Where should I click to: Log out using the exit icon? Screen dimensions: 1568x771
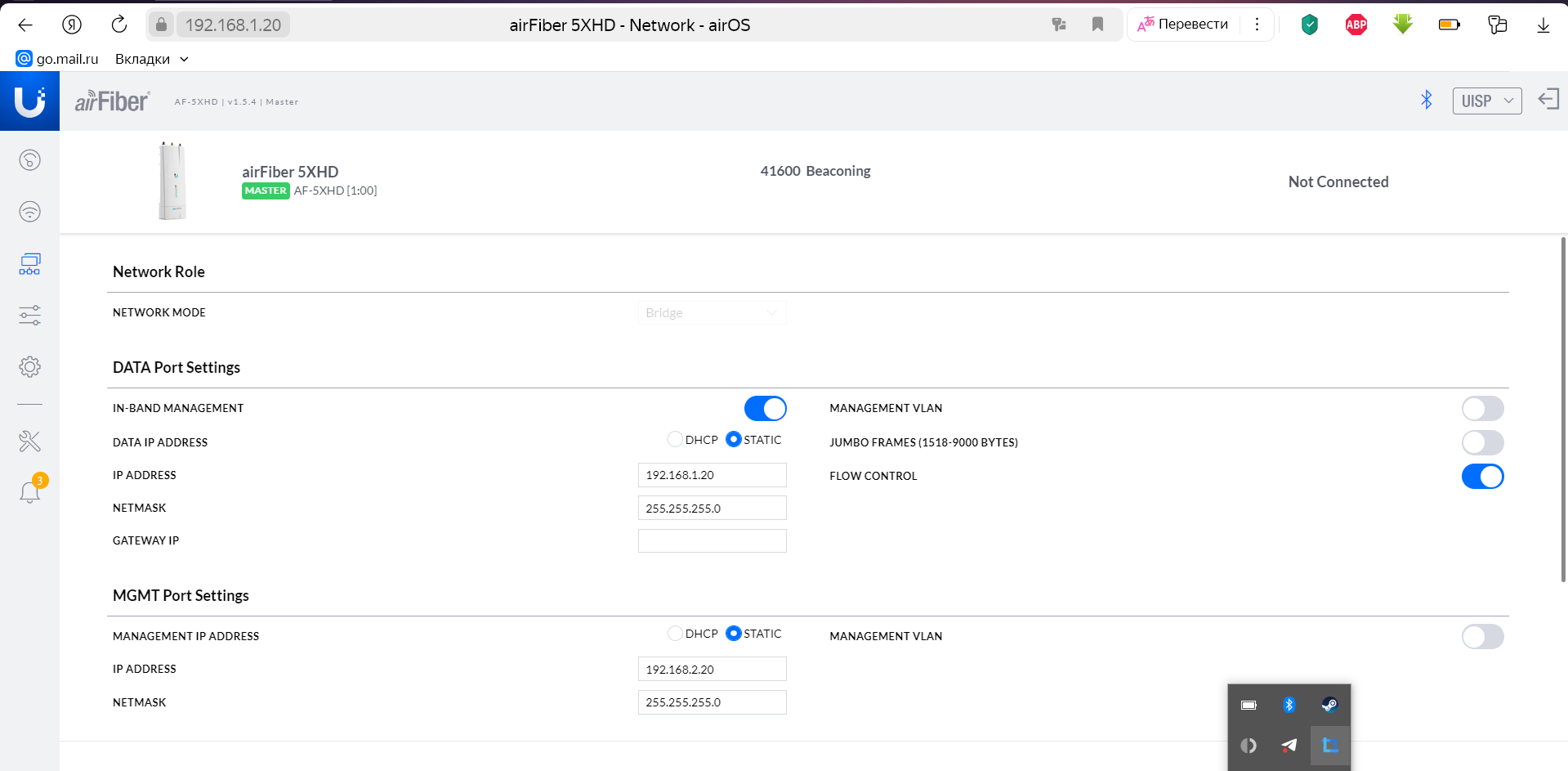click(x=1548, y=100)
